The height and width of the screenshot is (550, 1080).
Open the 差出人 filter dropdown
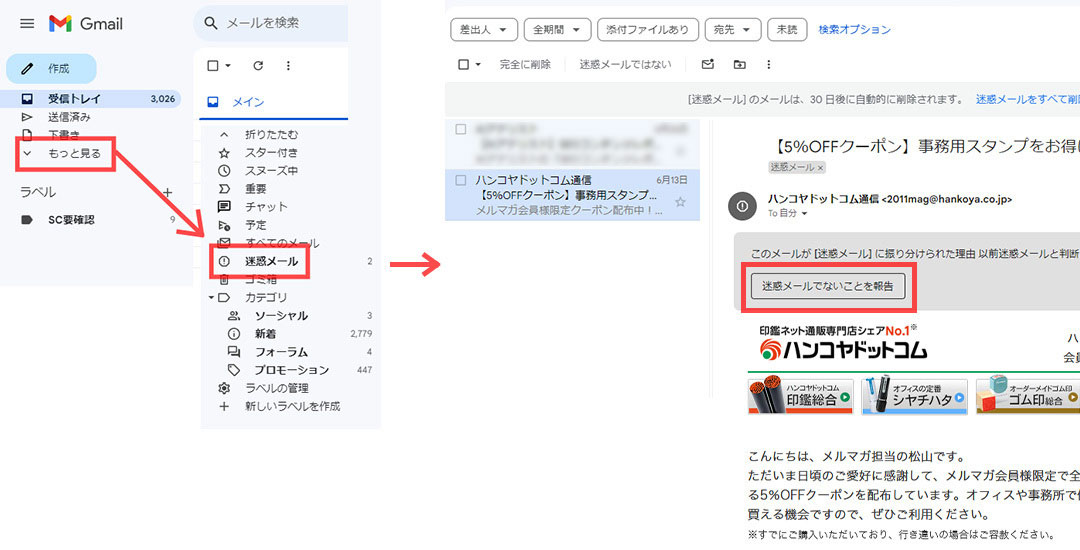point(483,30)
